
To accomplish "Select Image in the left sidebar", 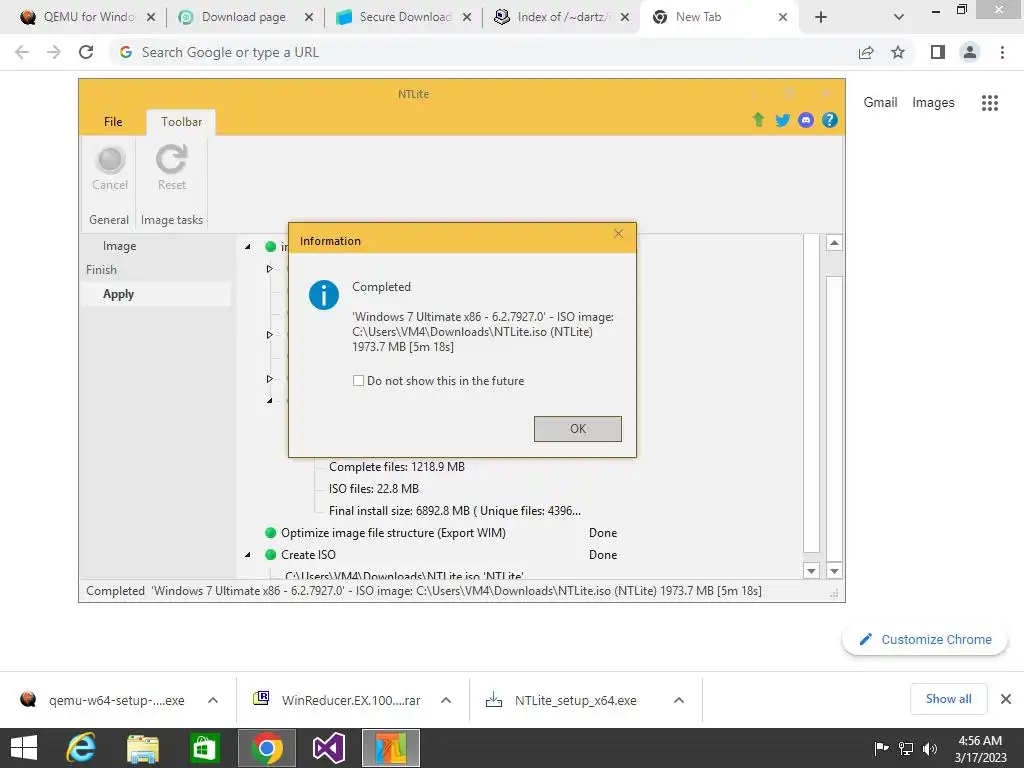I will 120,246.
